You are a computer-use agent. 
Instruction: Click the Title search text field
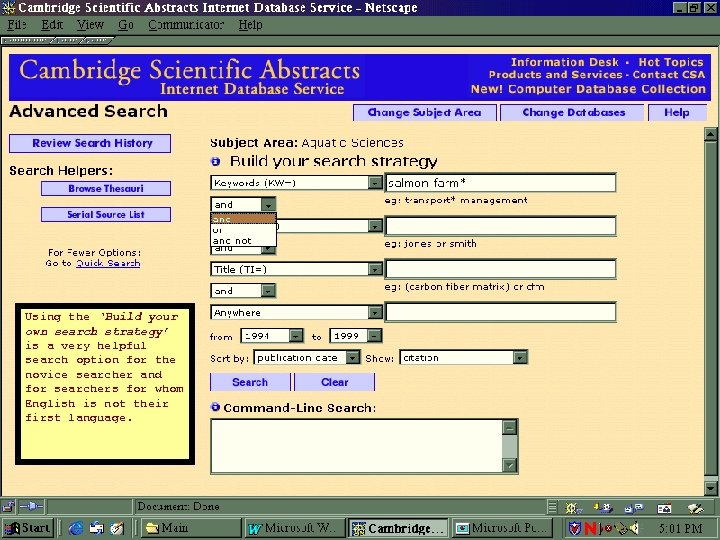click(x=501, y=269)
